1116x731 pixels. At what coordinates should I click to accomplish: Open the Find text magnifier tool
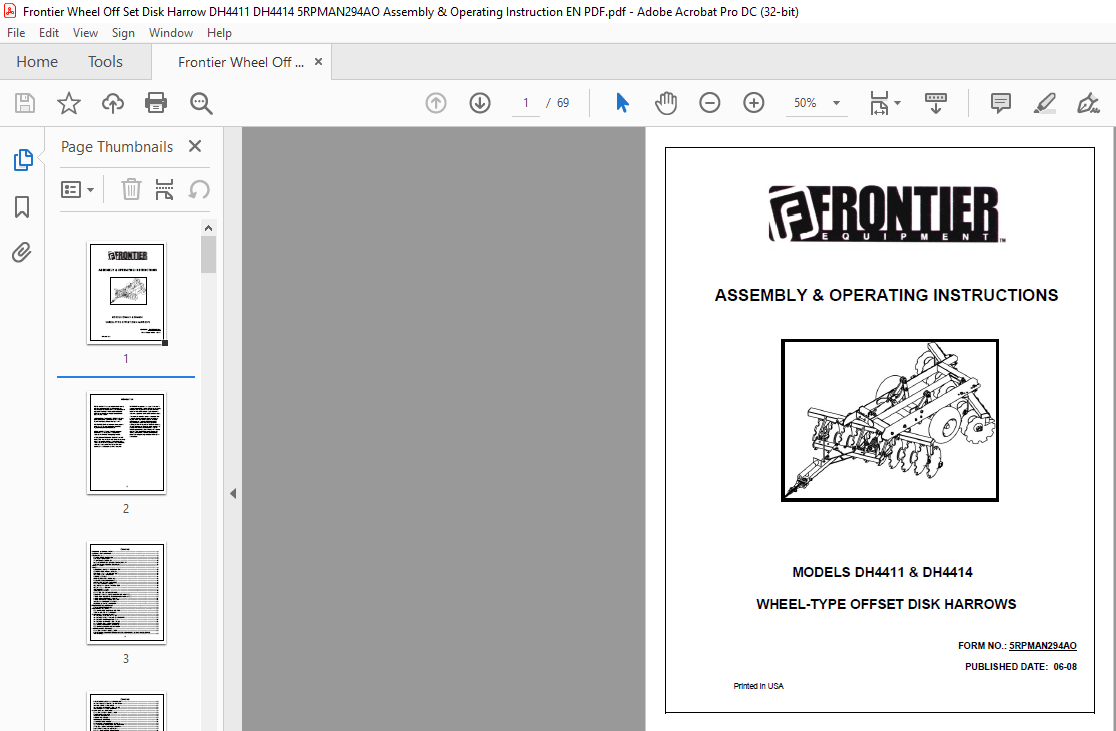click(201, 103)
